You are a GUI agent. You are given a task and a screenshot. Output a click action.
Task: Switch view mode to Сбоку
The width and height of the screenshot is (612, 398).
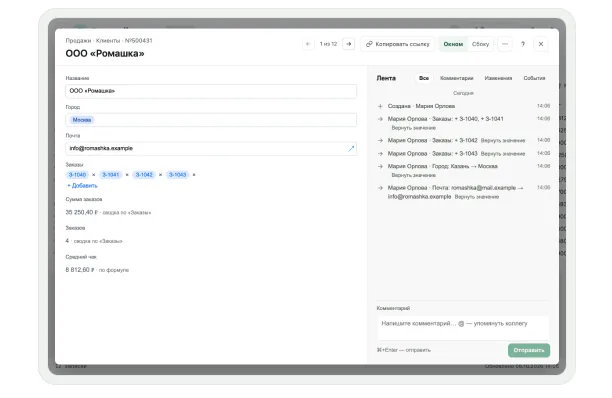(480, 44)
